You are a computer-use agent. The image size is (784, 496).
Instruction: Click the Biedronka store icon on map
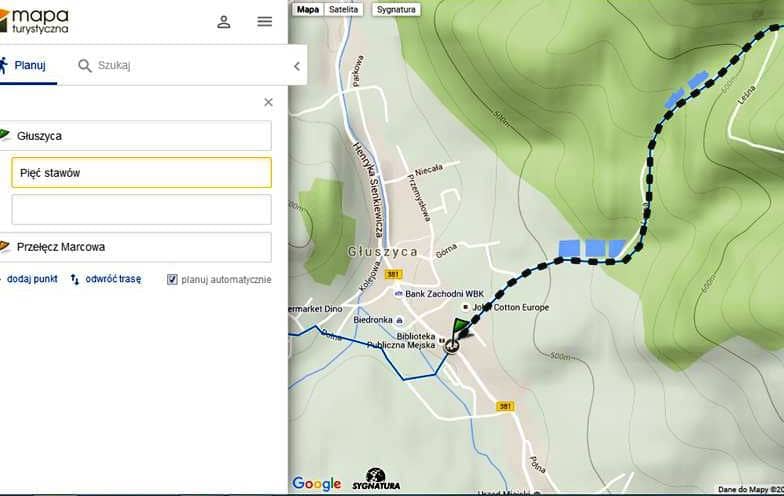pyautogui.click(x=399, y=321)
